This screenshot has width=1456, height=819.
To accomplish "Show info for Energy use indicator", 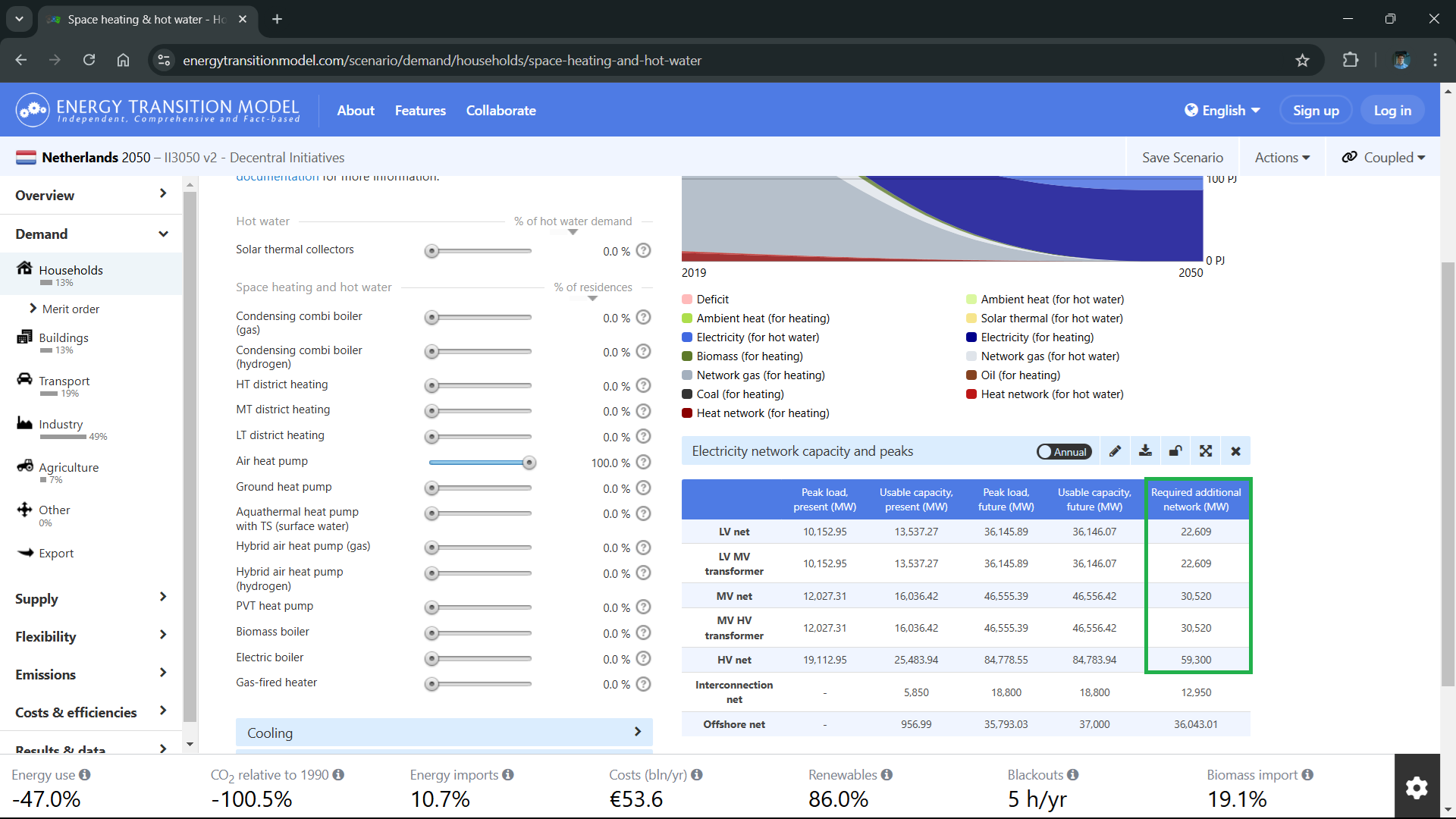I will click(85, 774).
